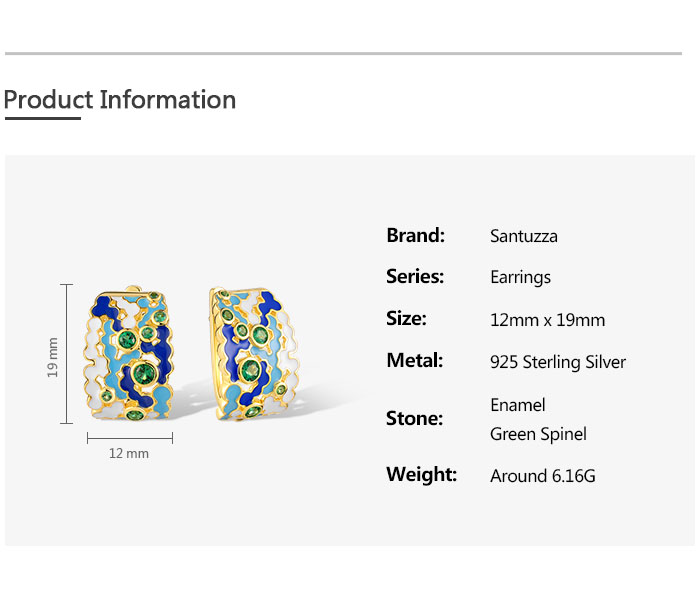The image size is (700, 596).
Task: Open the Earrings series value
Action: click(x=520, y=278)
